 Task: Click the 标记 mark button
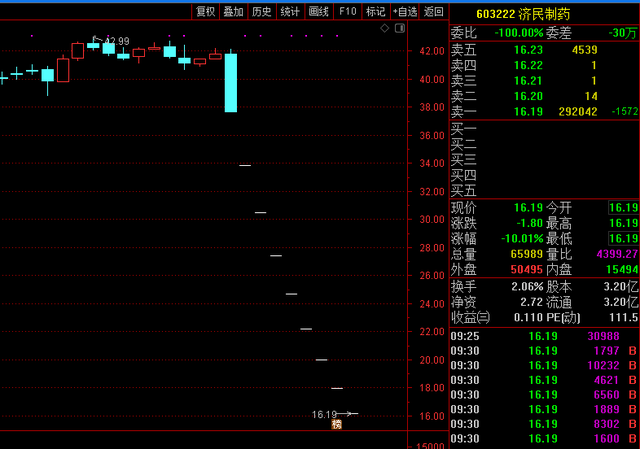tap(375, 12)
